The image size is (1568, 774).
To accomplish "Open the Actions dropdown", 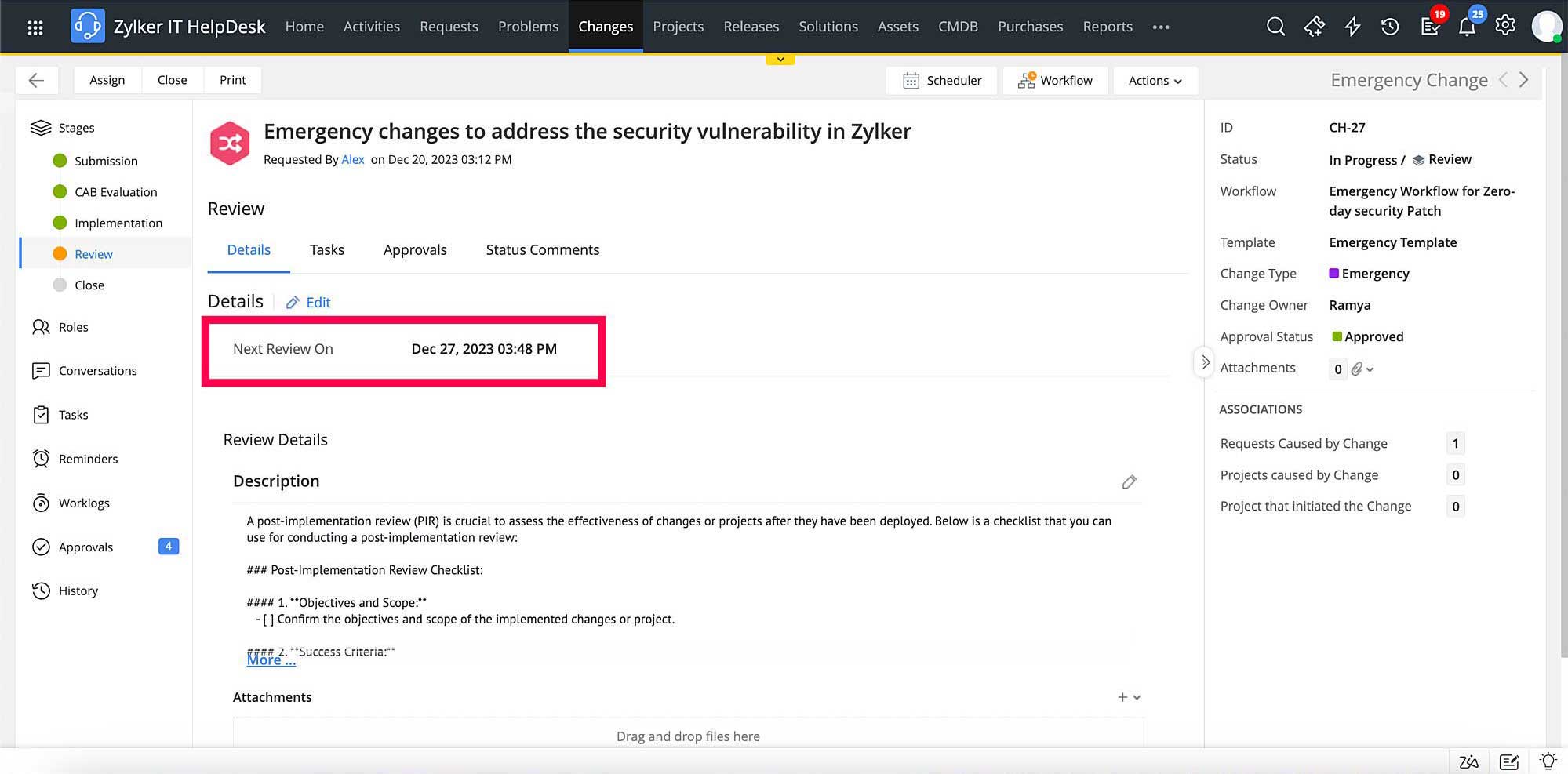I will tap(1155, 81).
